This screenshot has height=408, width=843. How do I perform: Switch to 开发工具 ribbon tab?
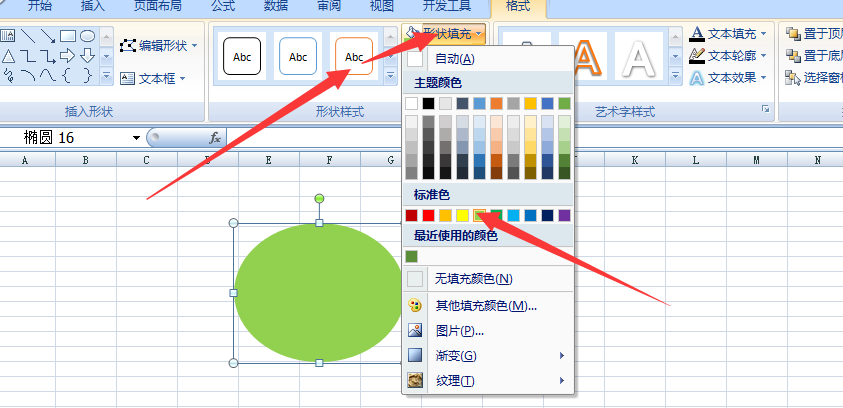447,6
